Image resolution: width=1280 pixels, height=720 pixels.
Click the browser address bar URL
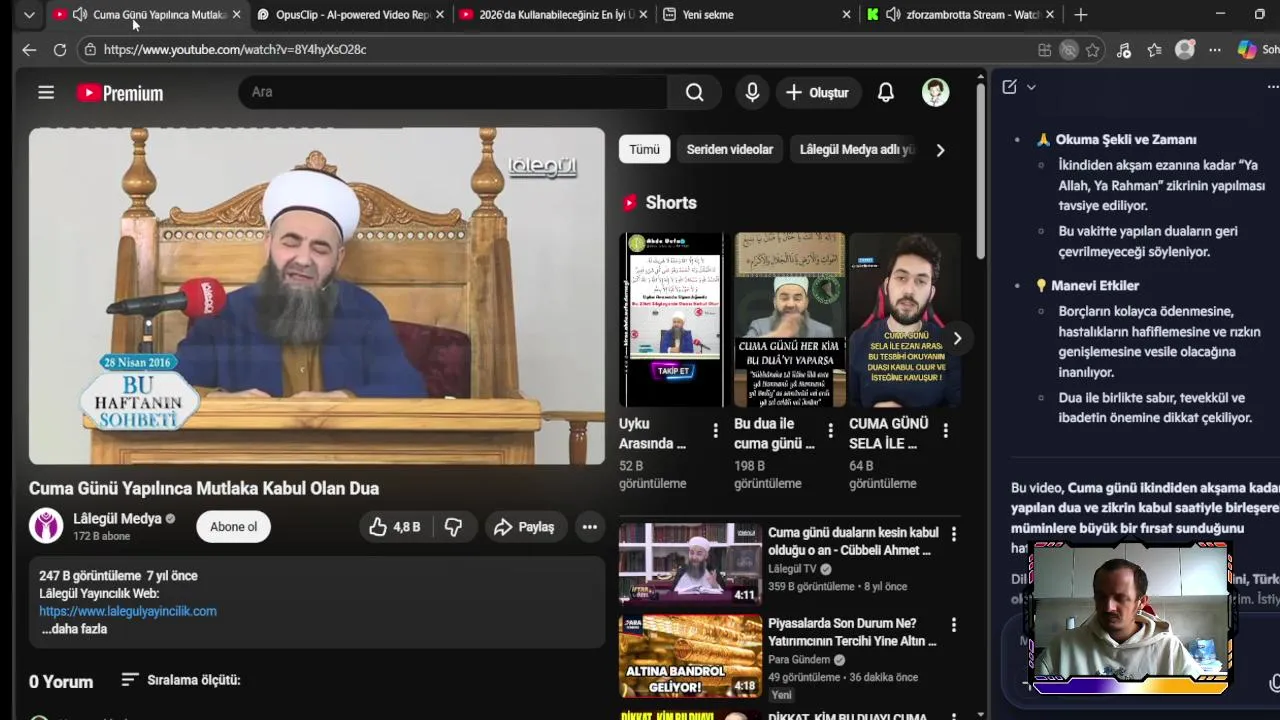pyautogui.click(x=235, y=50)
